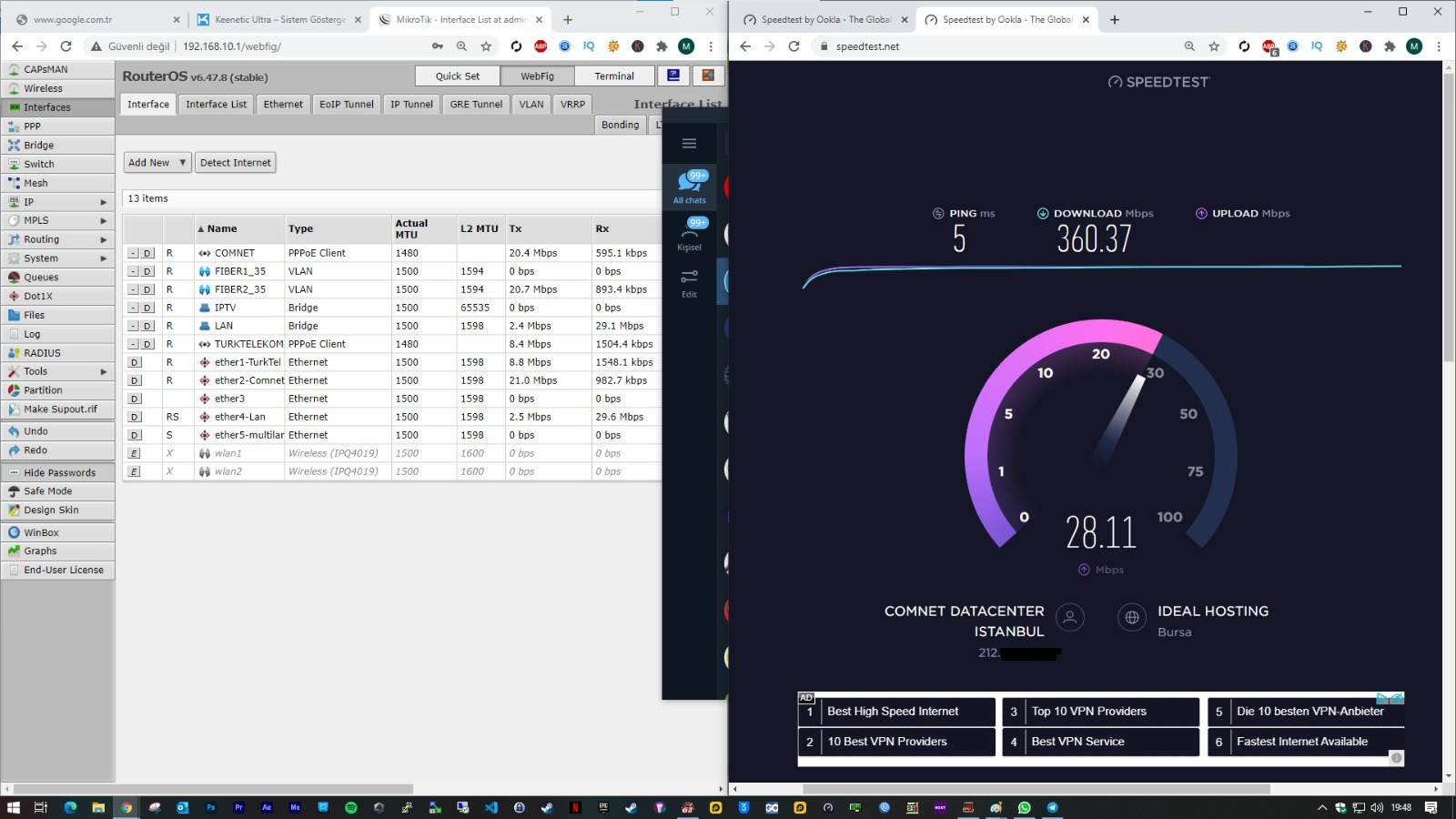This screenshot has height=819, width=1456.
Task: Open the Windows Start menu
Action: tap(13, 807)
